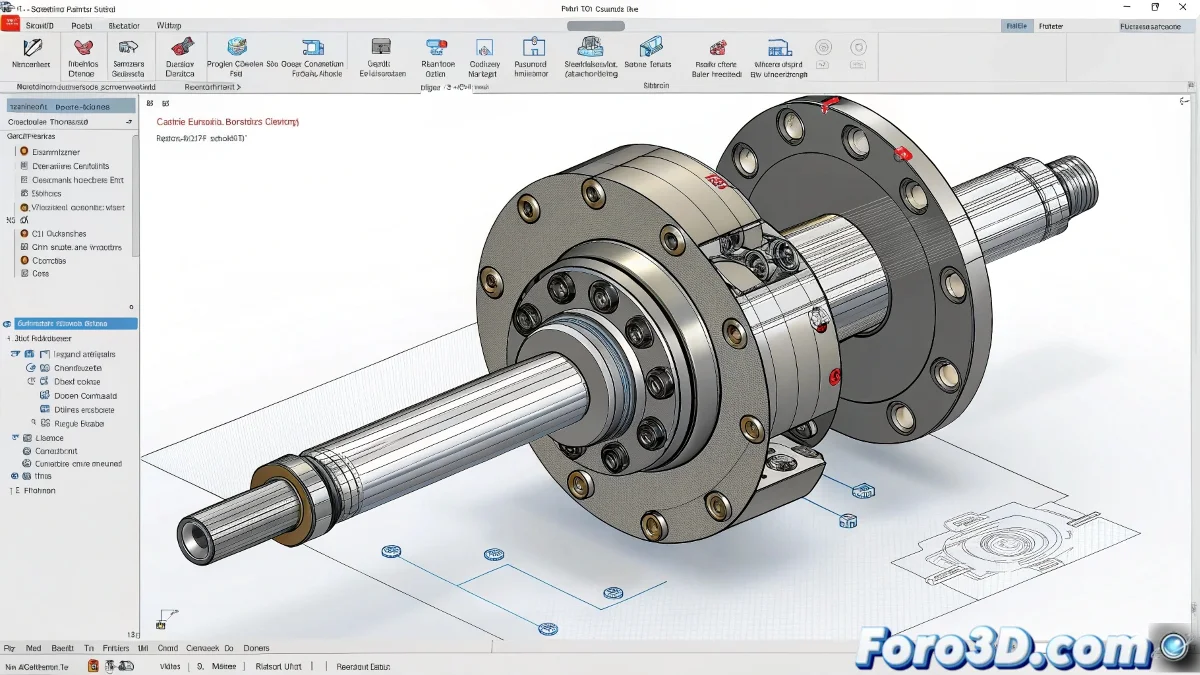
Task: Click Reerdout Eabtin in the status bar
Action: pyautogui.click(x=363, y=666)
